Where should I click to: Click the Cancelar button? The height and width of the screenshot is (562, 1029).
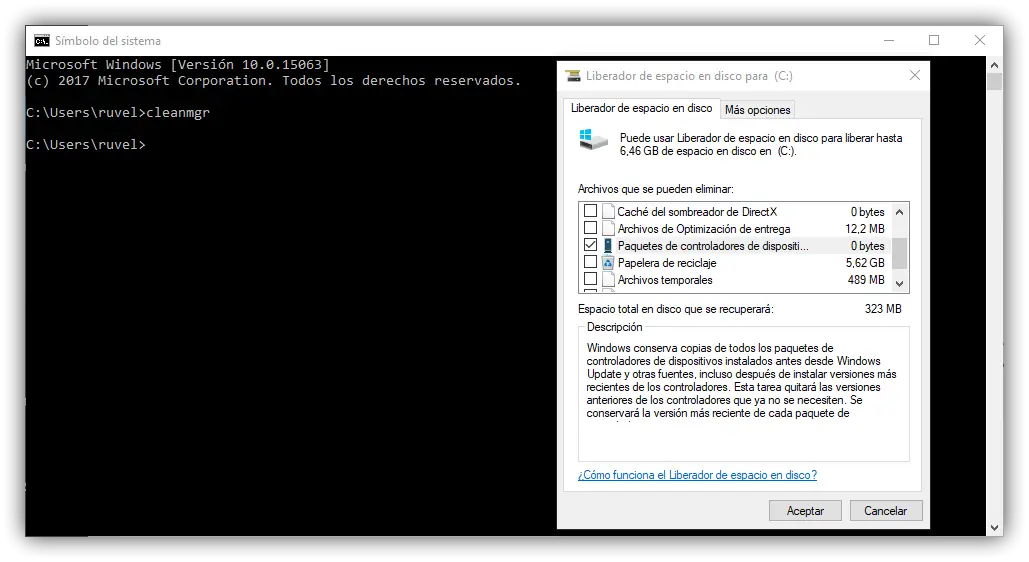885,511
